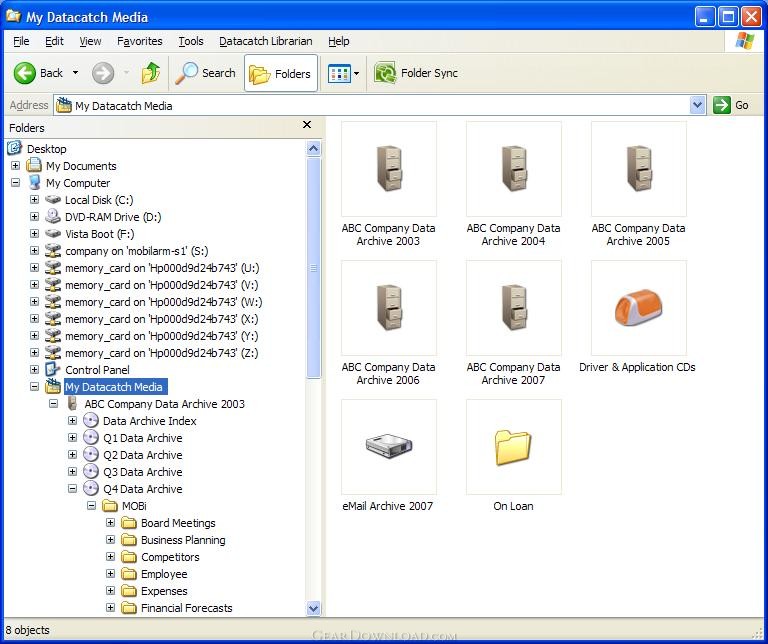The height and width of the screenshot is (644, 768).
Task: Click memory_card (U:) network drive icon
Action: 53,268
